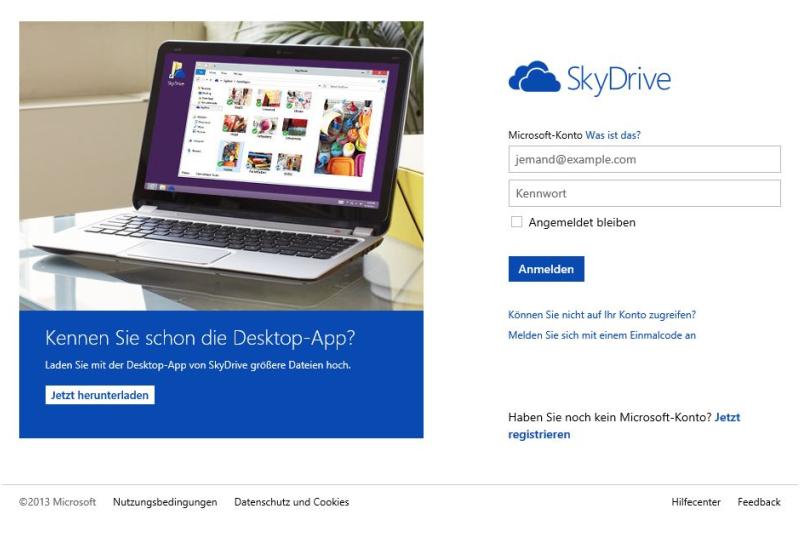This screenshot has width=800, height=560.
Task: Select 'Melden Sie sich mit einem Einmalcode an'
Action: pos(601,336)
